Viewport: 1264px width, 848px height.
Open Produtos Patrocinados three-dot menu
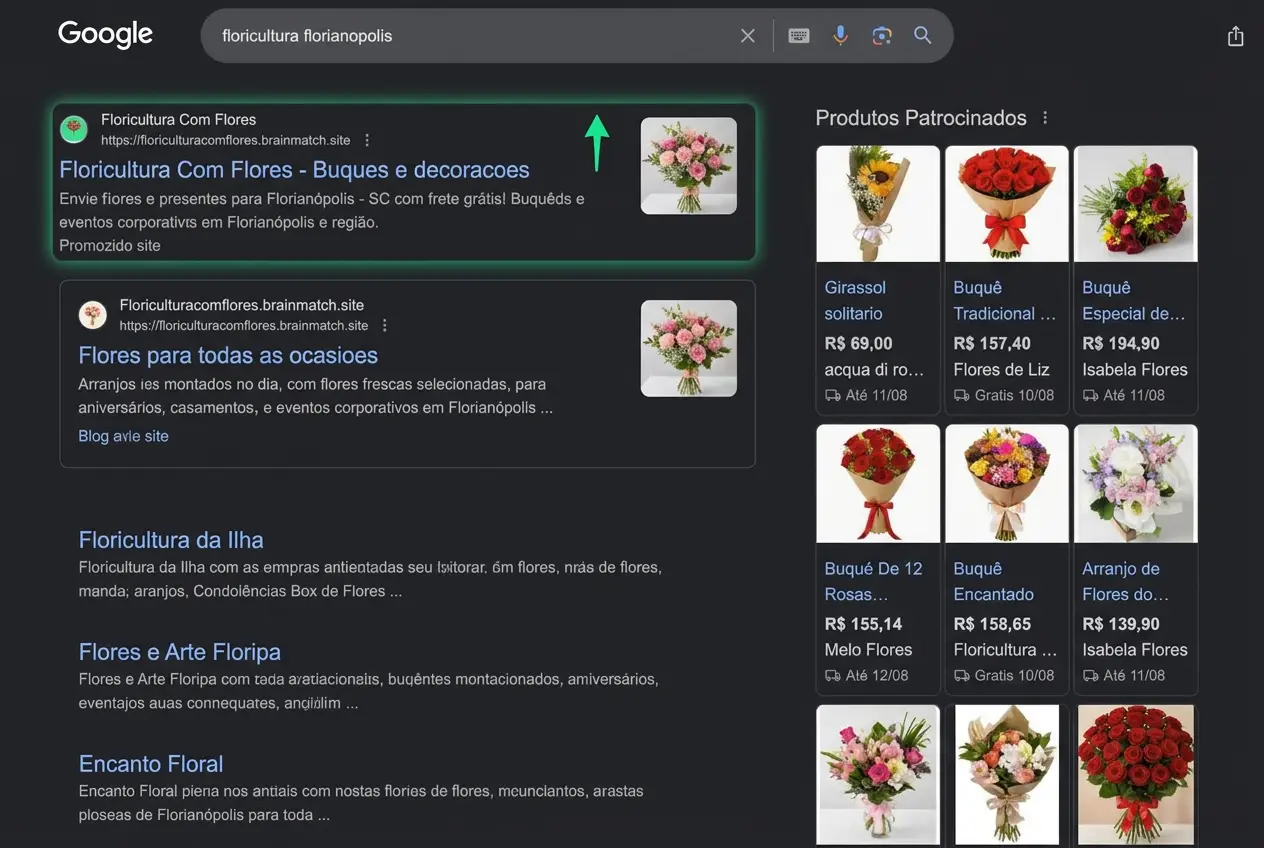pos(1045,118)
